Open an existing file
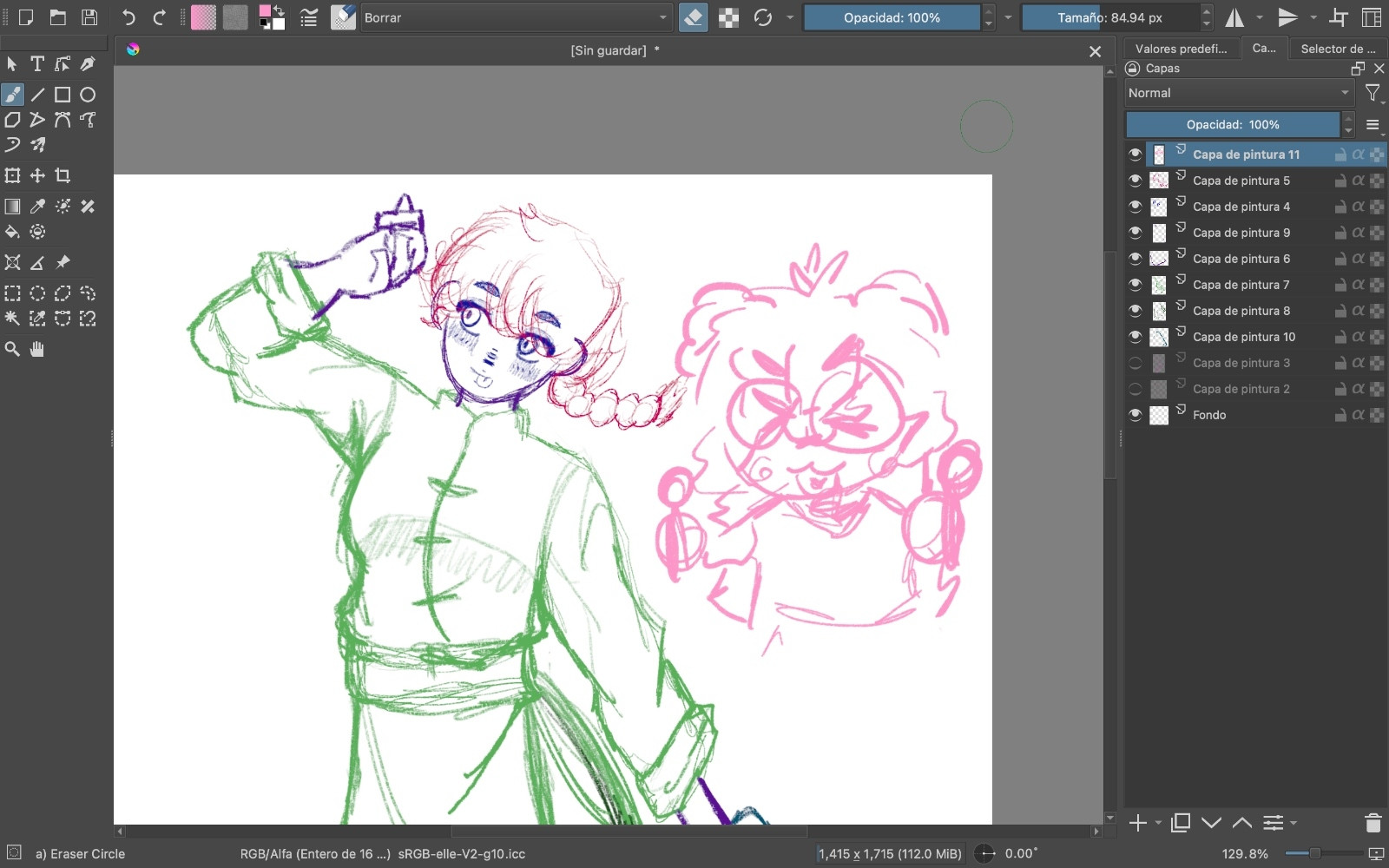This screenshot has width=1389, height=868. [x=57, y=17]
